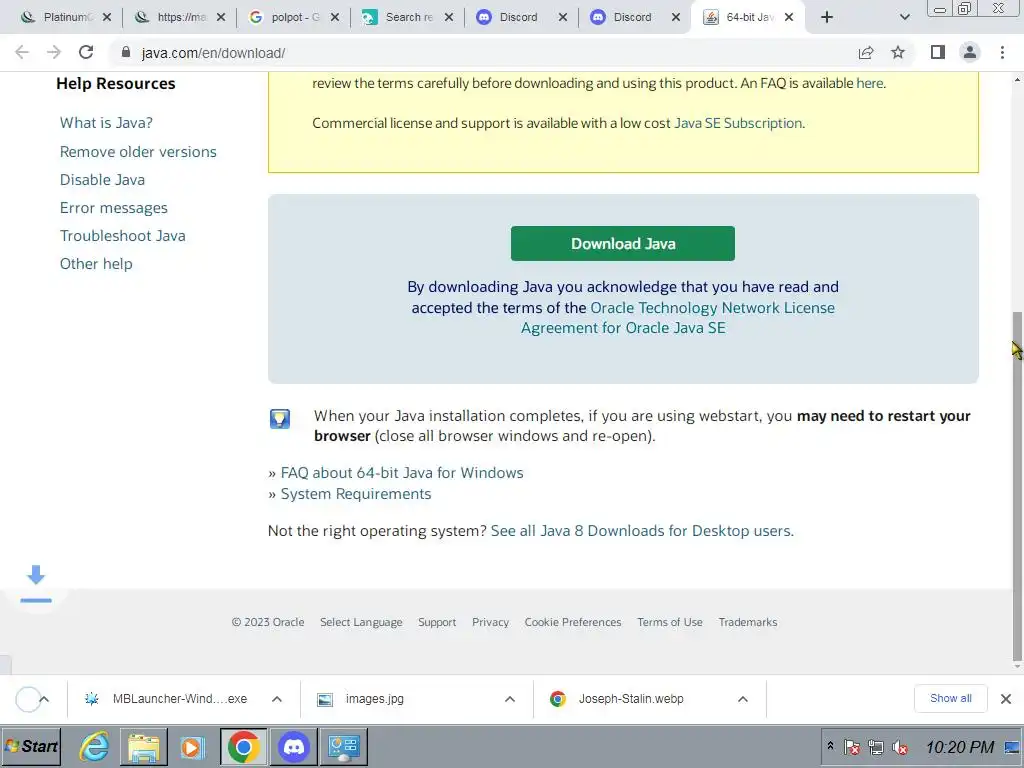The width and height of the screenshot is (1024, 768).
Task: Open Error messages link
Action: pos(114,208)
